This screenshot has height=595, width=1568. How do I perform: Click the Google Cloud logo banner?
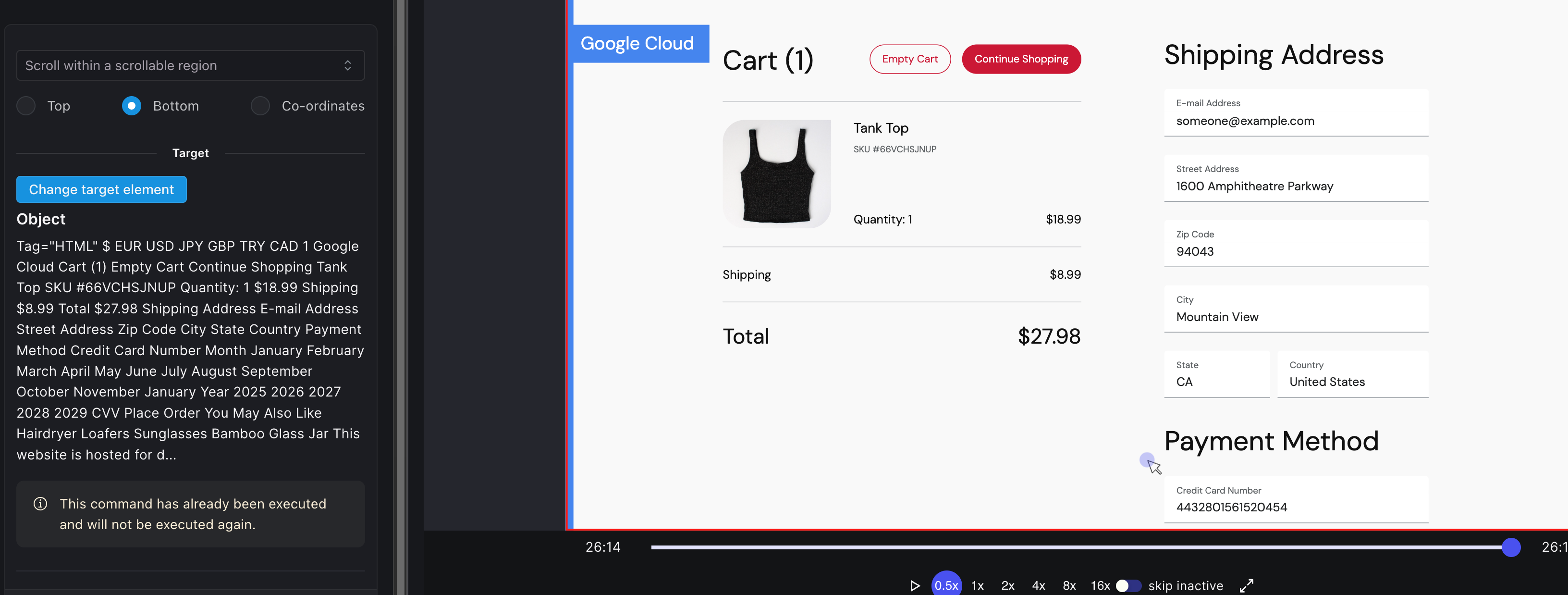pos(637,43)
